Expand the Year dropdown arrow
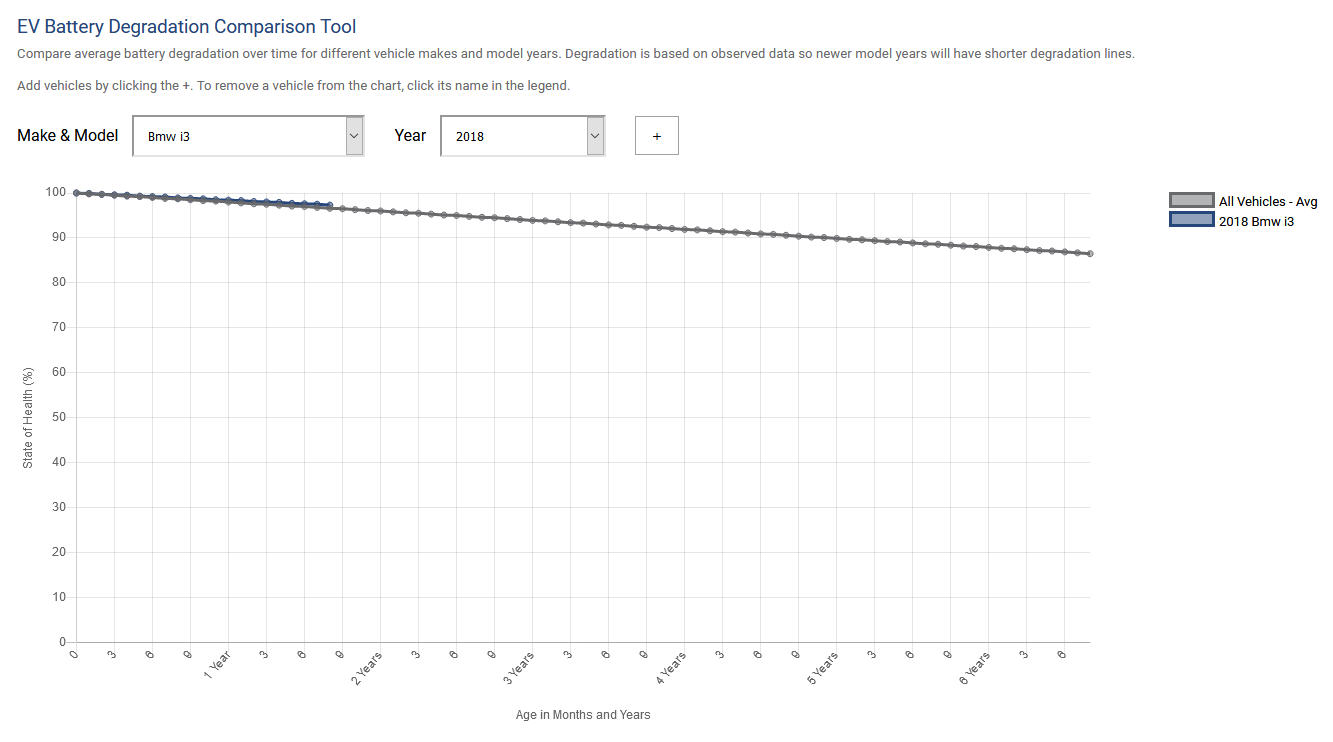 [595, 136]
